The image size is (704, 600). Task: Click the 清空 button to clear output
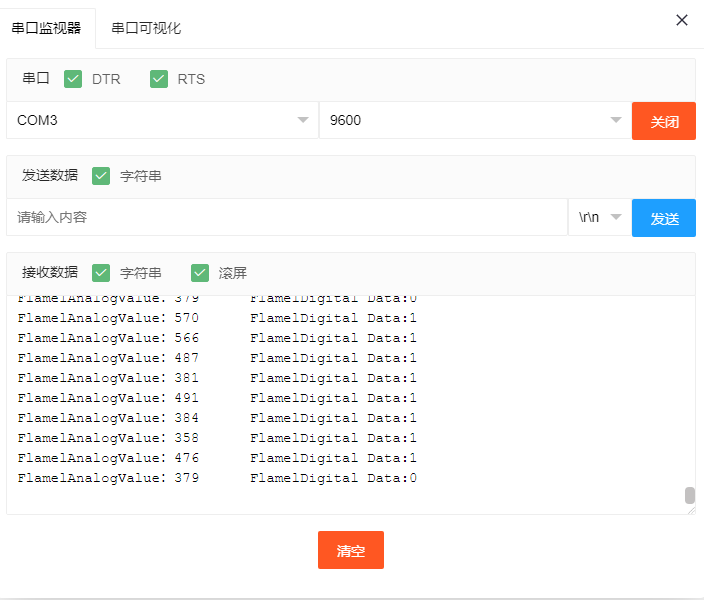350,550
